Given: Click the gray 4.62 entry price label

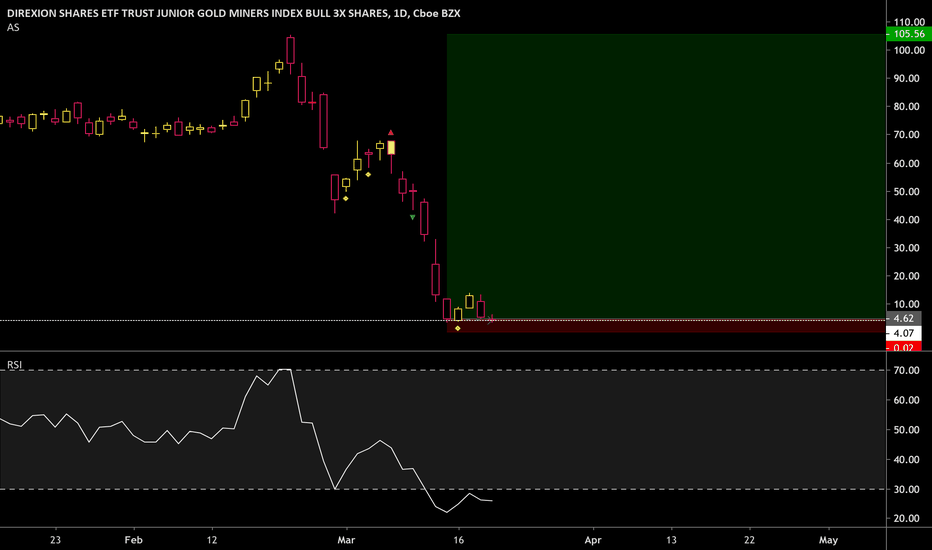Looking at the screenshot, I should [x=903, y=319].
